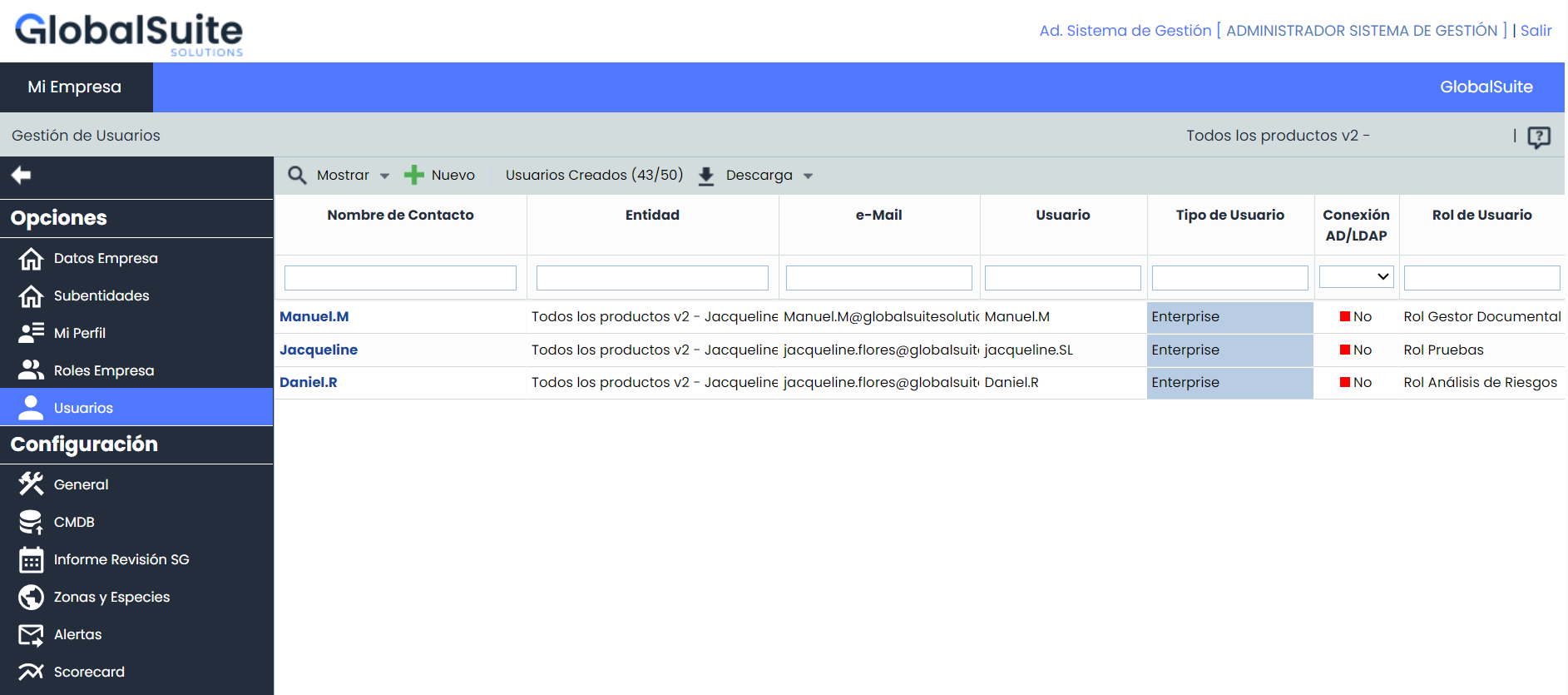Select the Mi Empresa tab

(x=75, y=87)
